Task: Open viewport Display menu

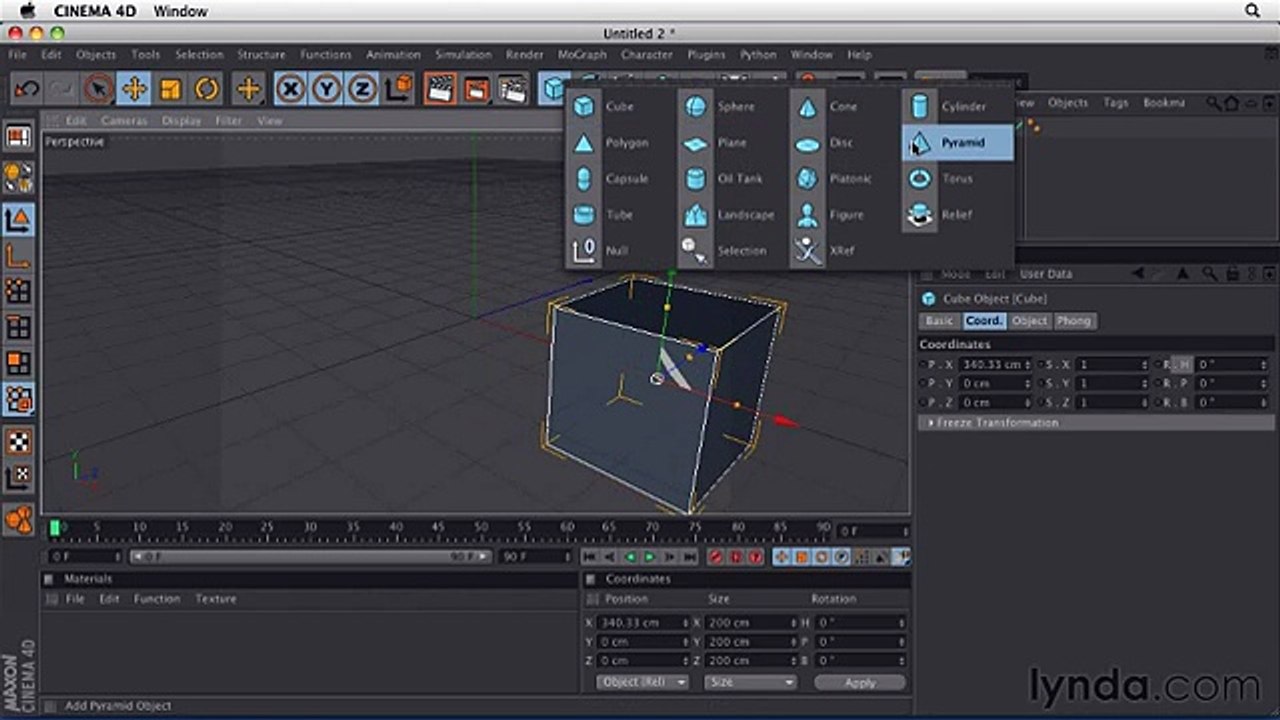Action: point(181,121)
